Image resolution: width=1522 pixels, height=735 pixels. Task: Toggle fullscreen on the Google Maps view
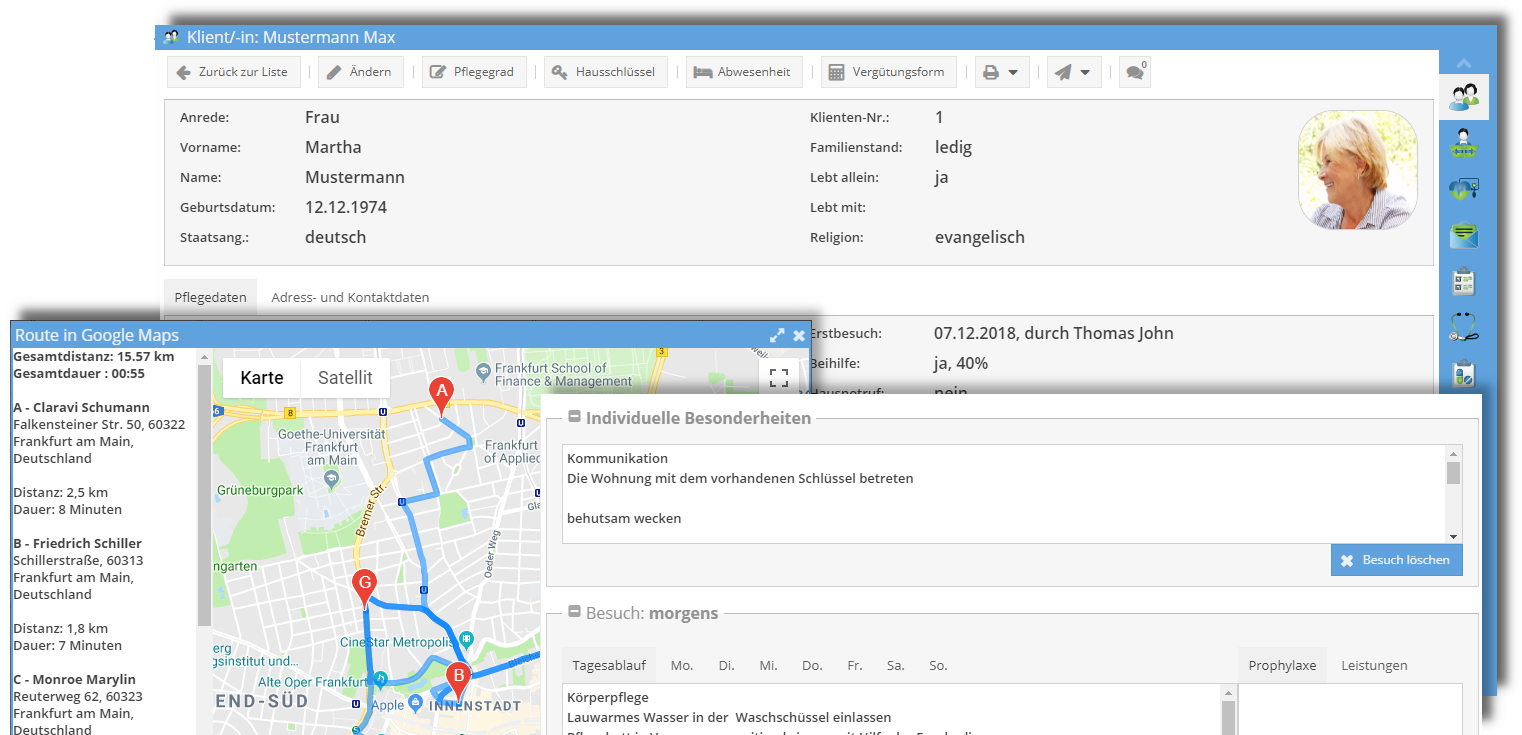779,378
